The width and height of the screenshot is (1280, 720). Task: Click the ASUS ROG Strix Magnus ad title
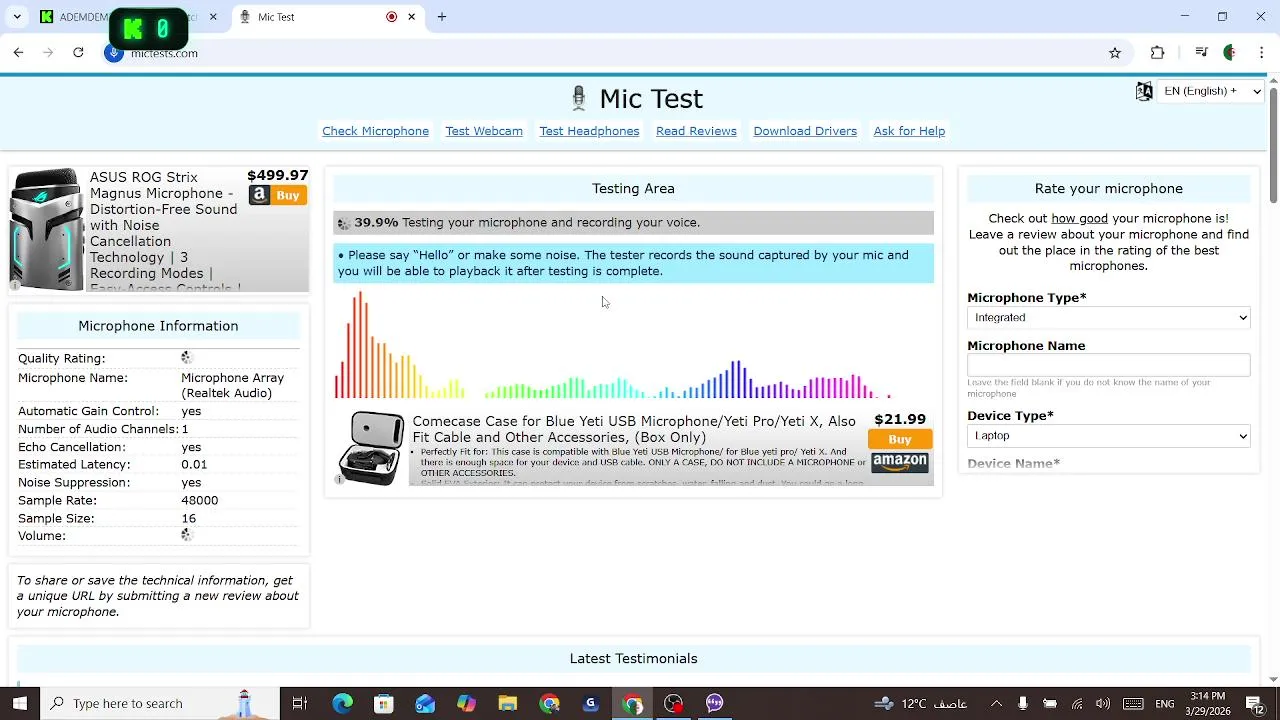(164, 225)
